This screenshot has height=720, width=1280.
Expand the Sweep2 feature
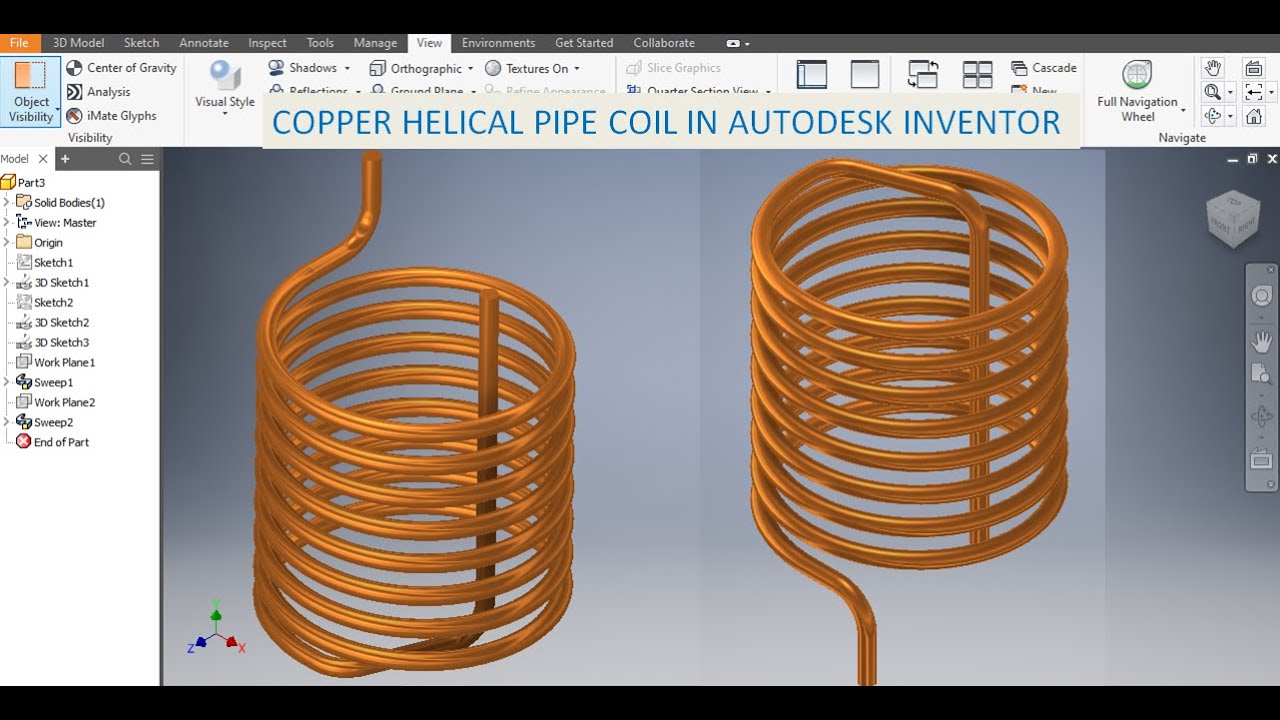(6, 422)
